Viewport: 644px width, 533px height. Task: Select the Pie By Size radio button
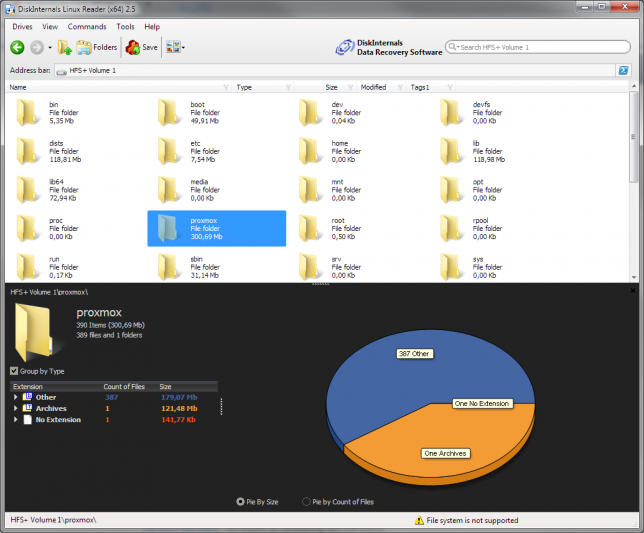(x=240, y=502)
